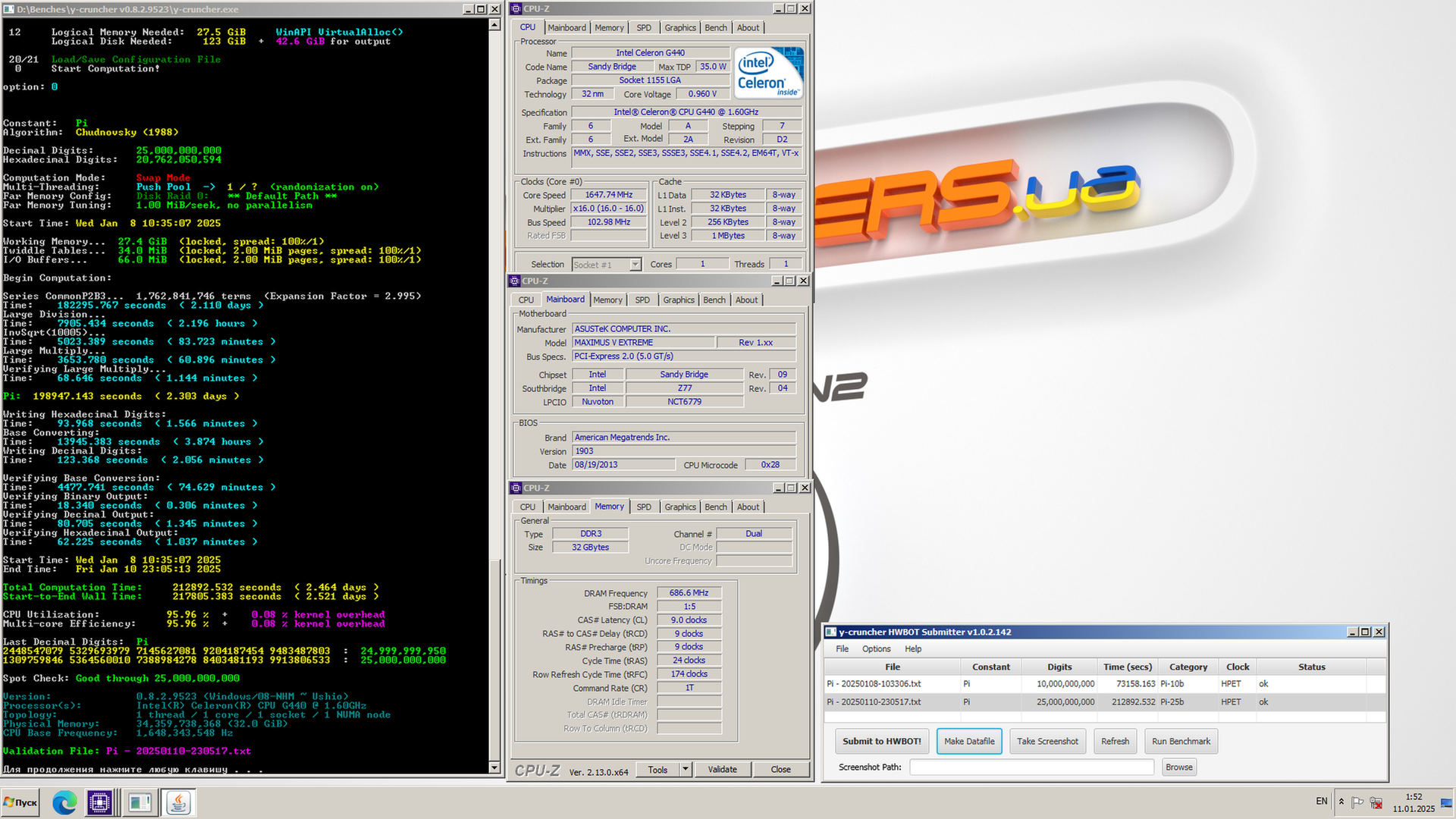
Task: Click the BIOS version 1903 field
Action: pyautogui.click(x=684, y=451)
